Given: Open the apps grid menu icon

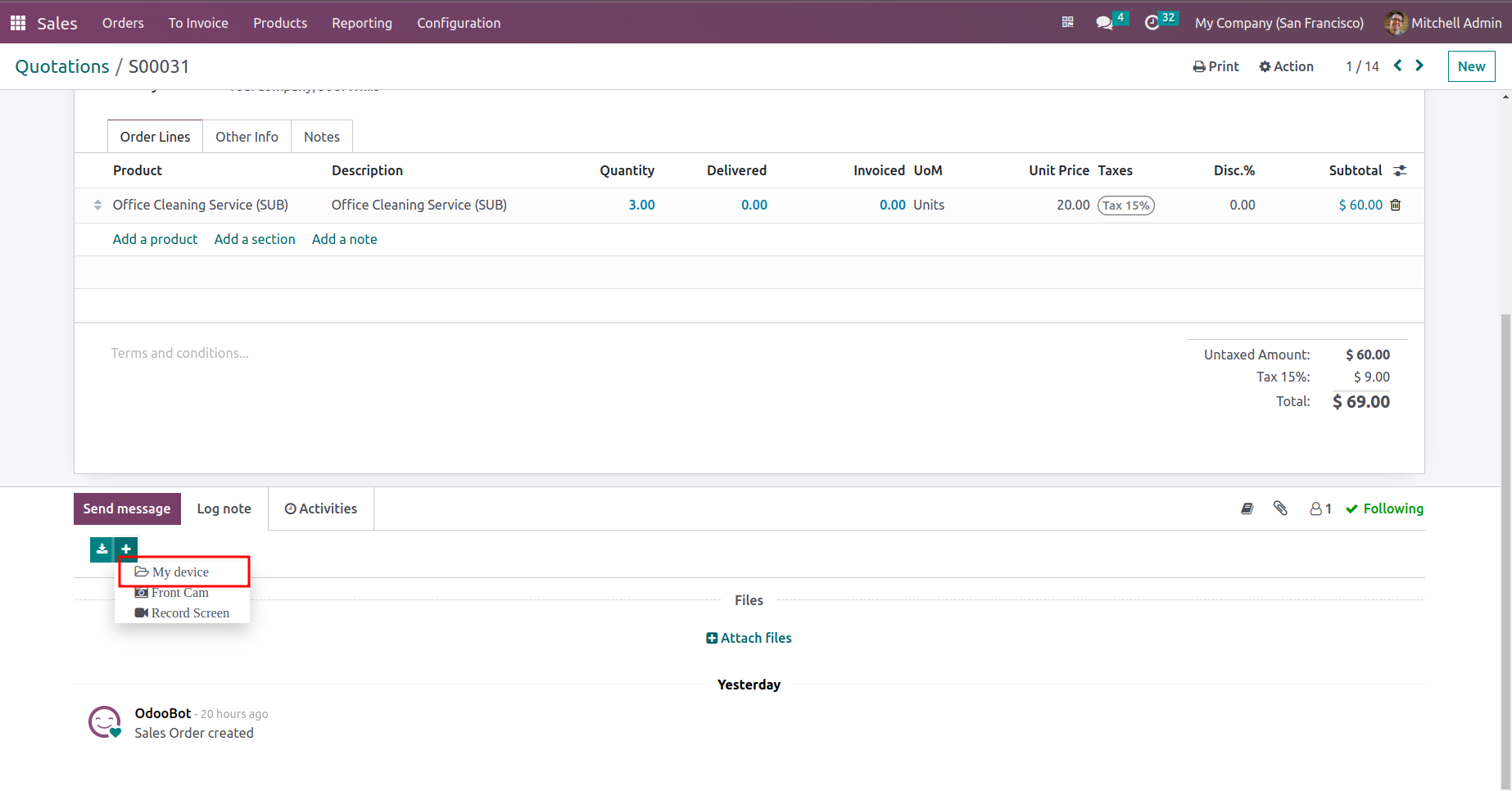Looking at the screenshot, I should (x=18, y=23).
